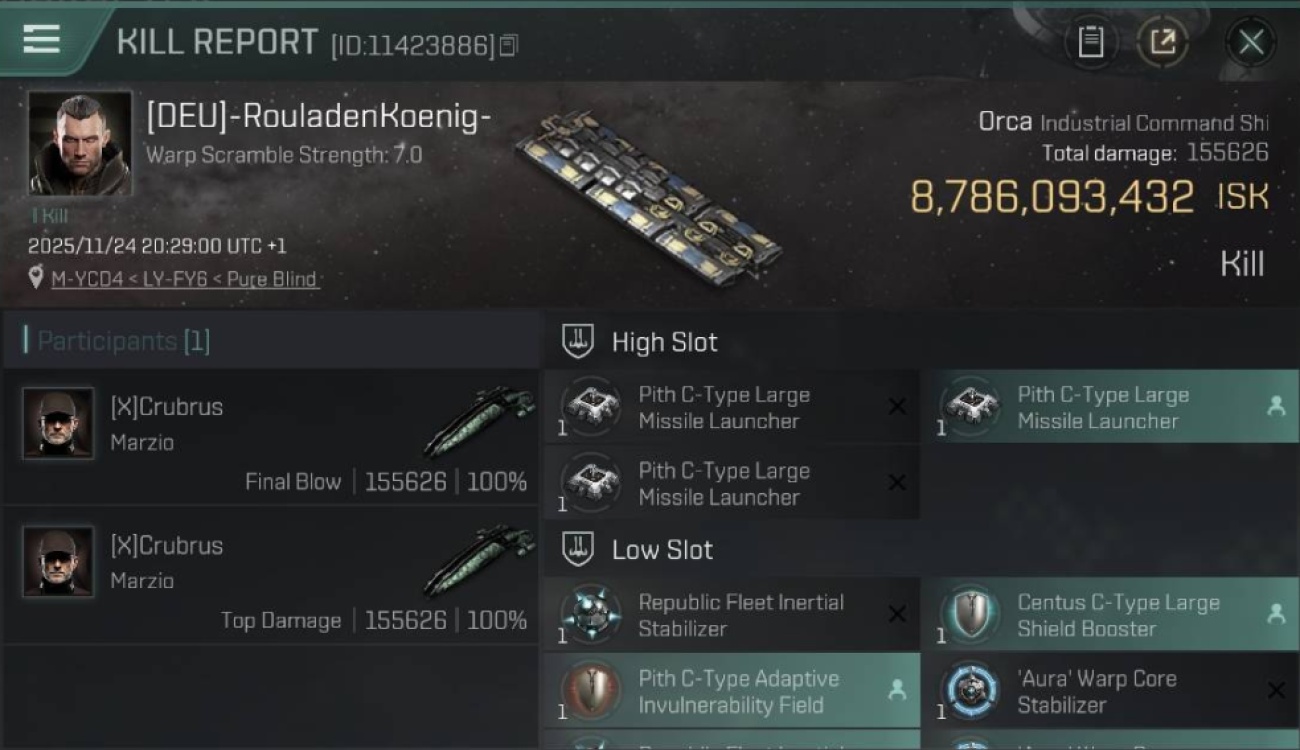
Task: Select Centus C-Type Large Shield Booster
Action: pyautogui.click(x=1108, y=615)
